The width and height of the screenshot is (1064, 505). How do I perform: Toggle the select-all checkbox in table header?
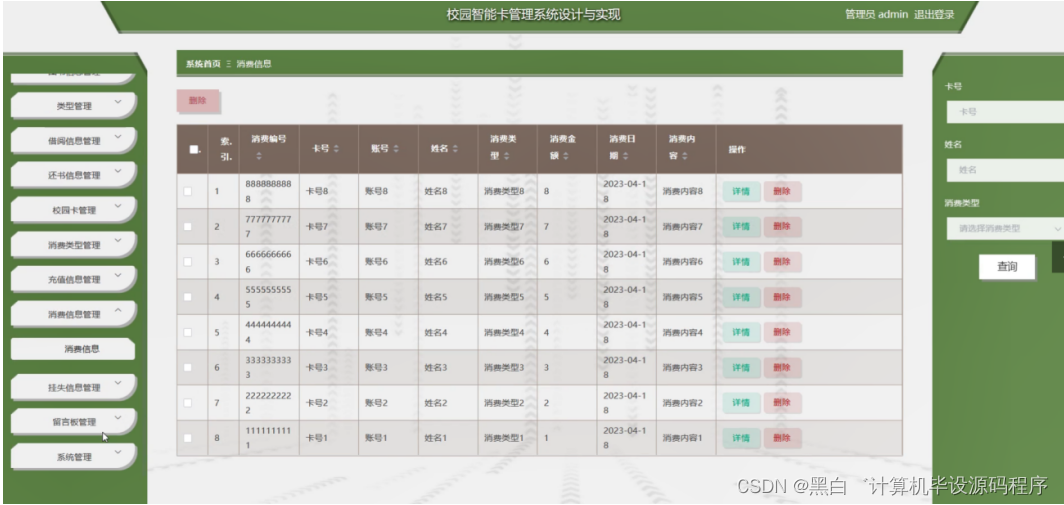click(193, 149)
